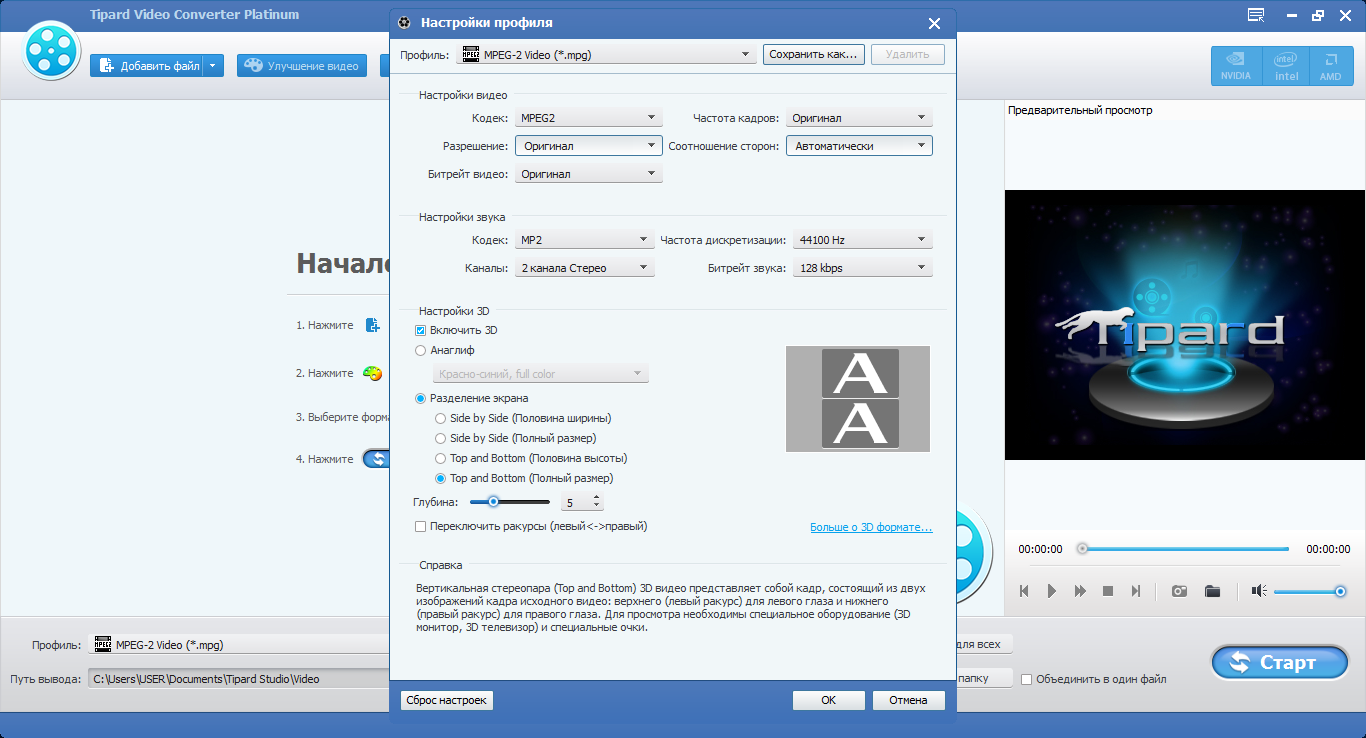Click the Глубина depth slider
1366x738 pixels.
[x=509, y=502]
